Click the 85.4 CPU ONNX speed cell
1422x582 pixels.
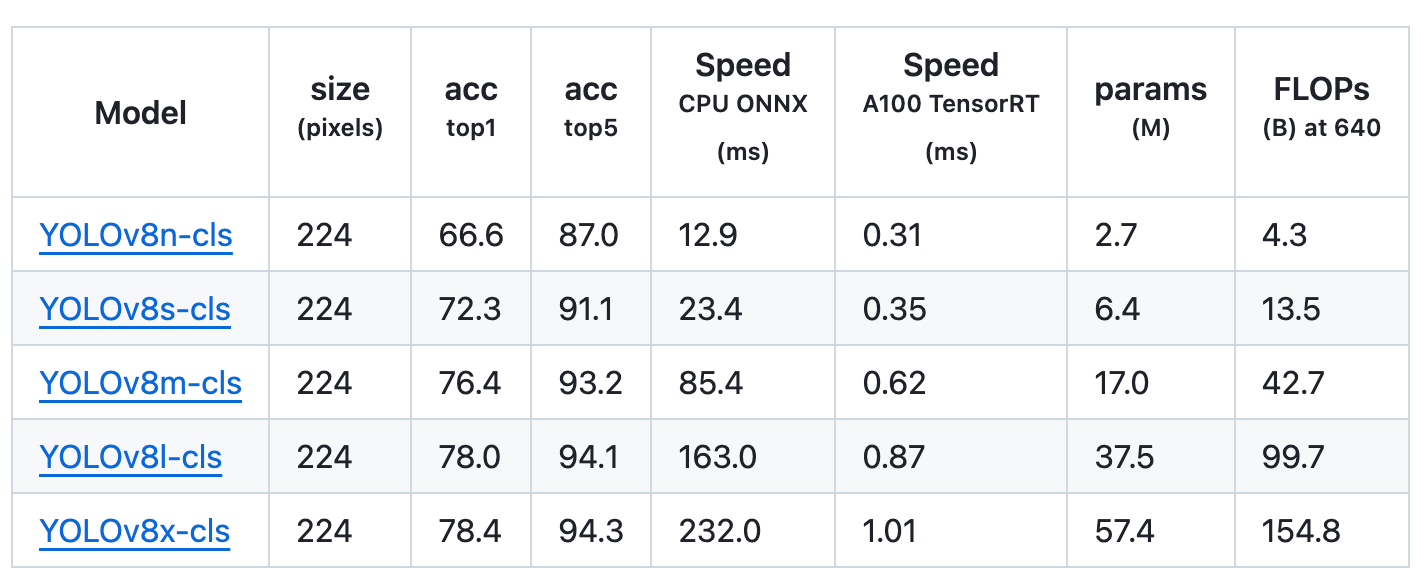(711, 384)
